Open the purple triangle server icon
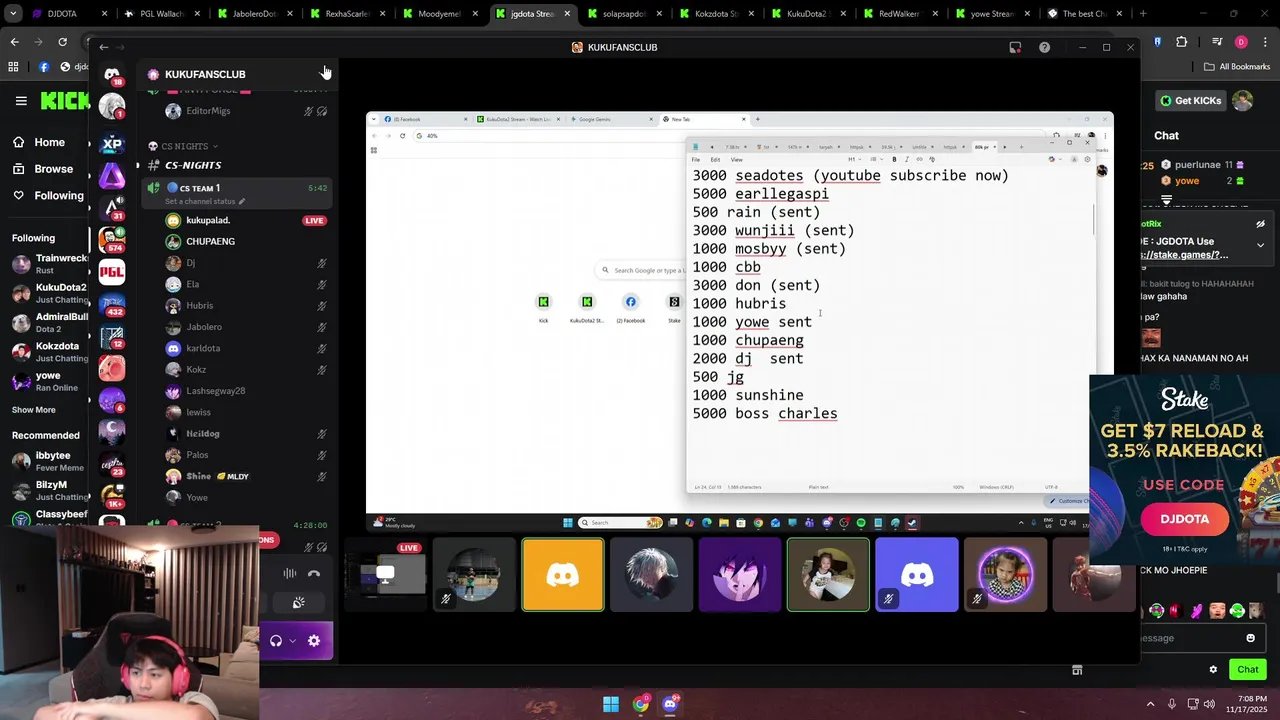1280x720 pixels. coord(112,175)
